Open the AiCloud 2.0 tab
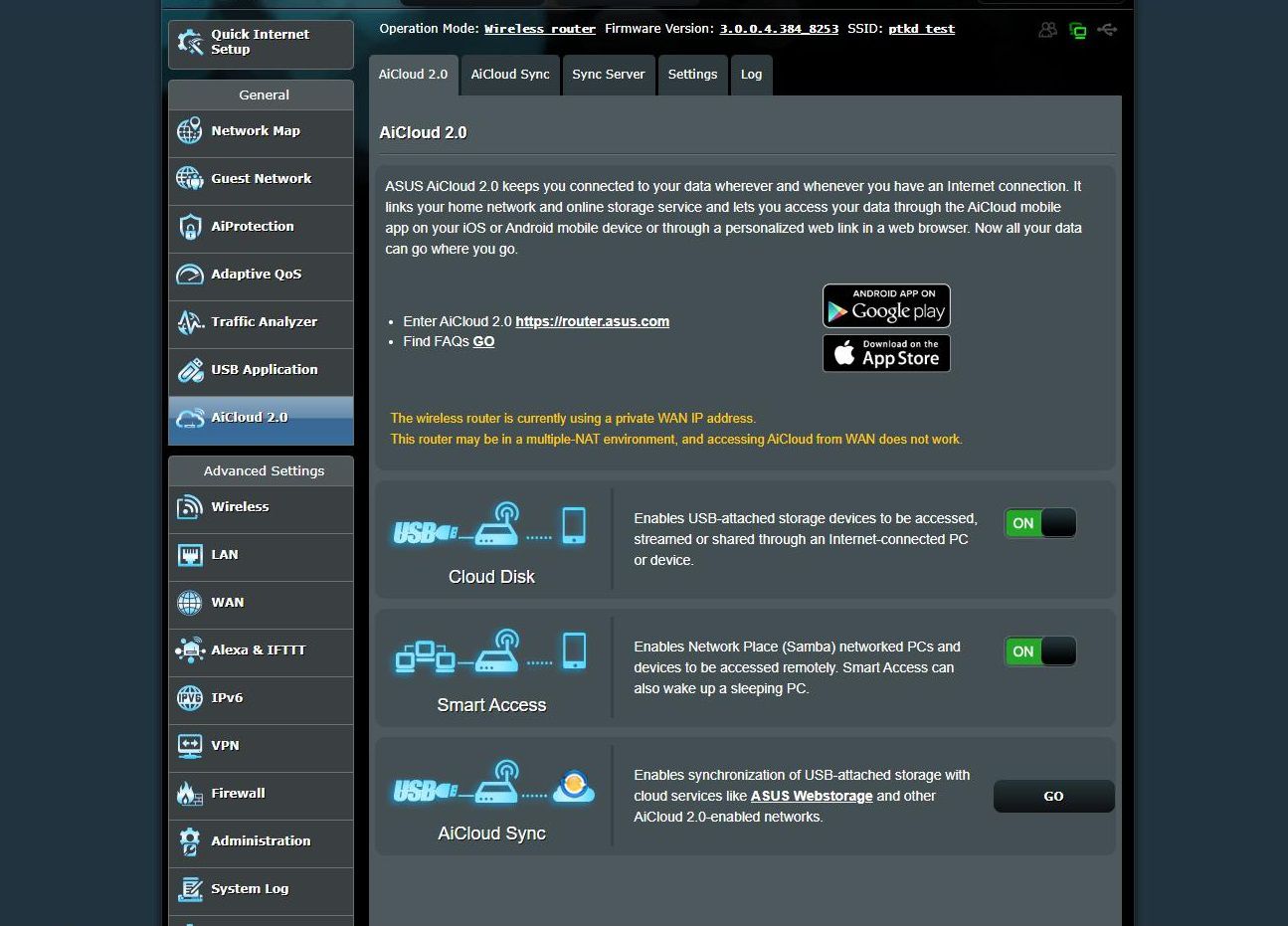This screenshot has width=1288, height=926. pos(413,75)
